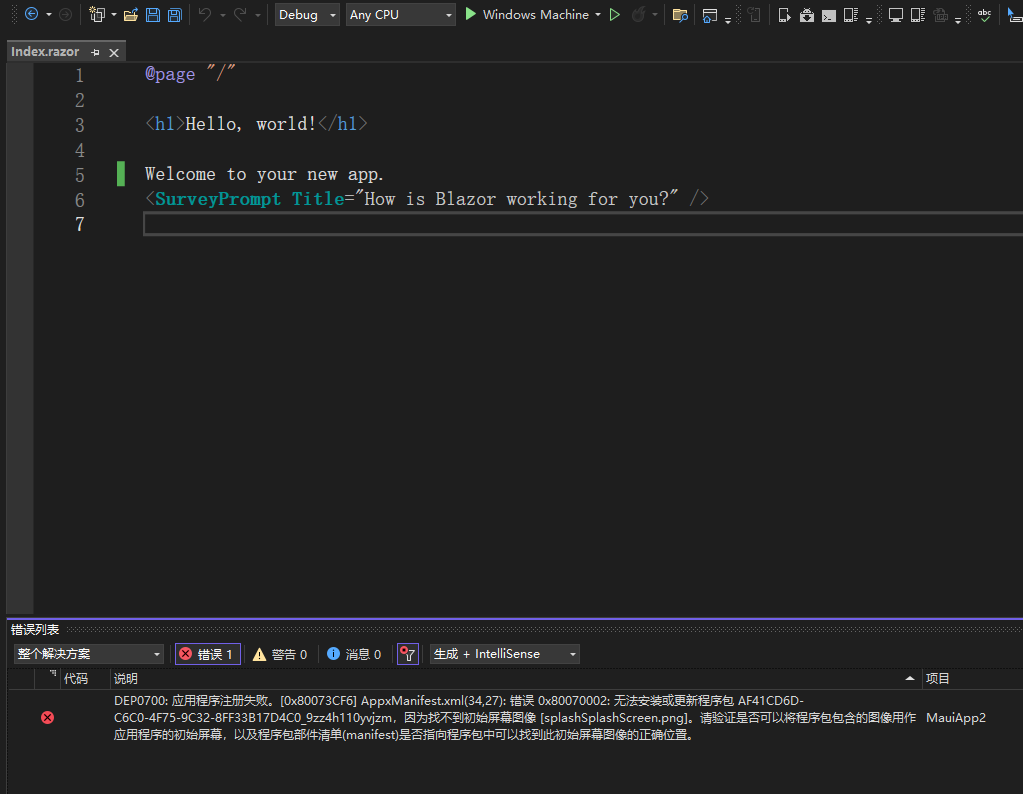Pin the Index.razor tab

(x=95, y=52)
